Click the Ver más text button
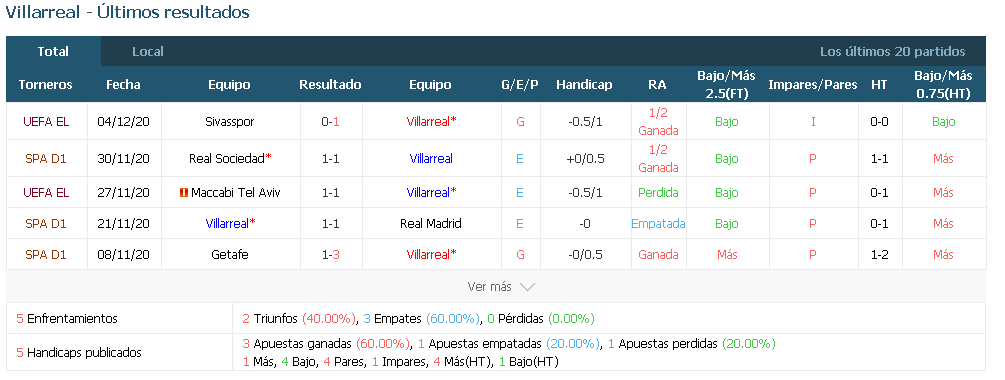Image resolution: width=1005 pixels, height=380 pixels. pos(490,287)
